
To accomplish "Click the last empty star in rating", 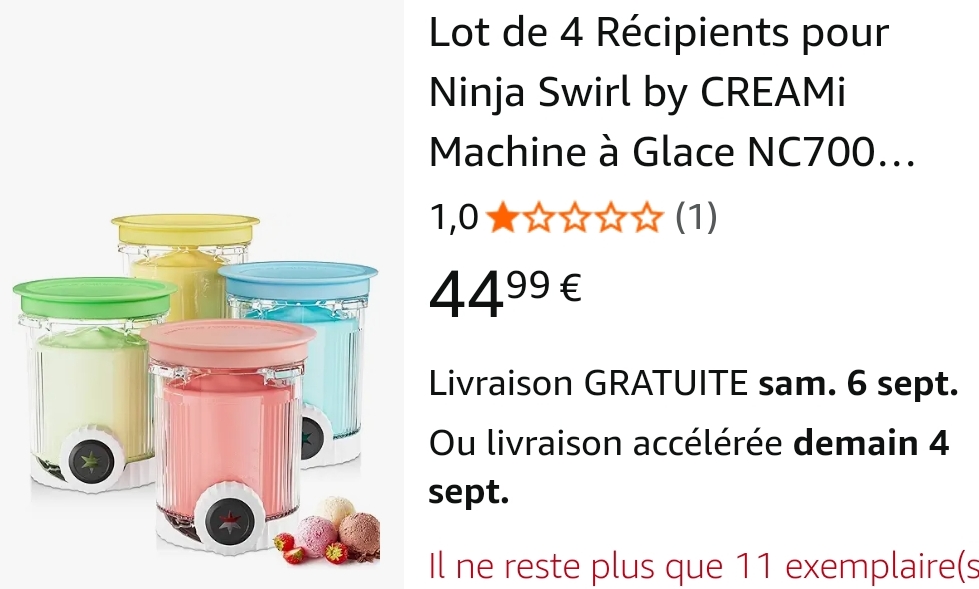I will [647, 218].
